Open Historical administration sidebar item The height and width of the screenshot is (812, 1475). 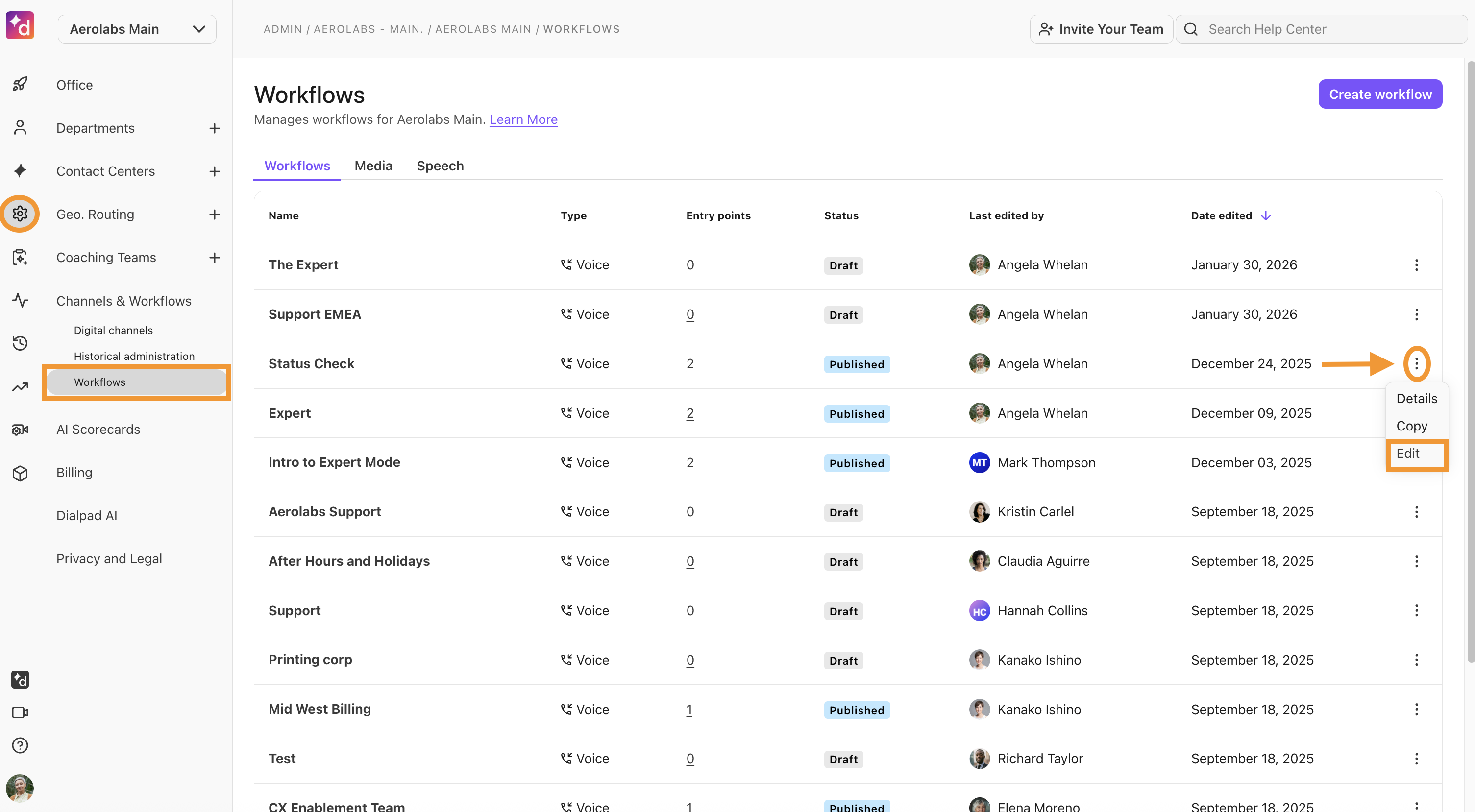(x=134, y=356)
